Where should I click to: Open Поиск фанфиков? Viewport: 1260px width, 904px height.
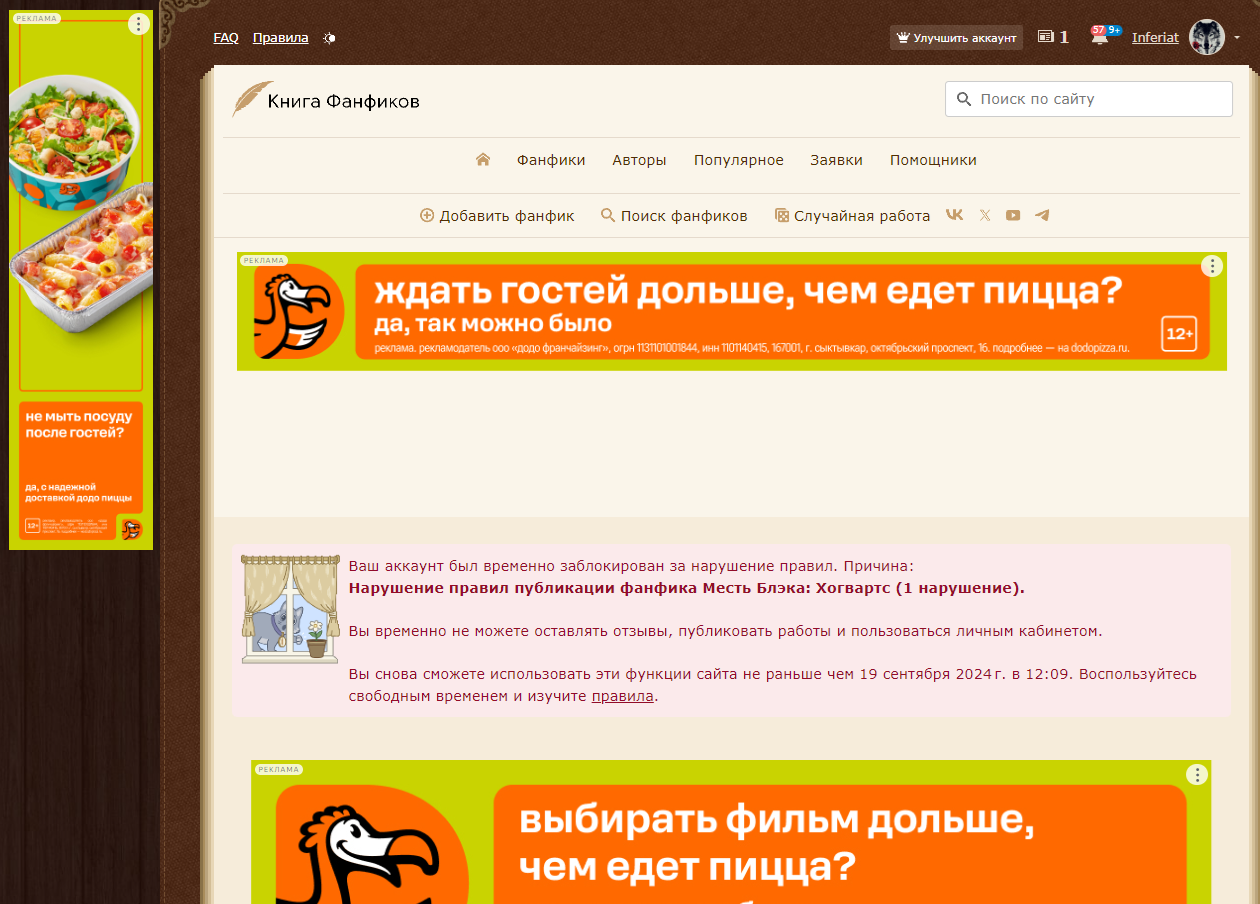coord(674,216)
